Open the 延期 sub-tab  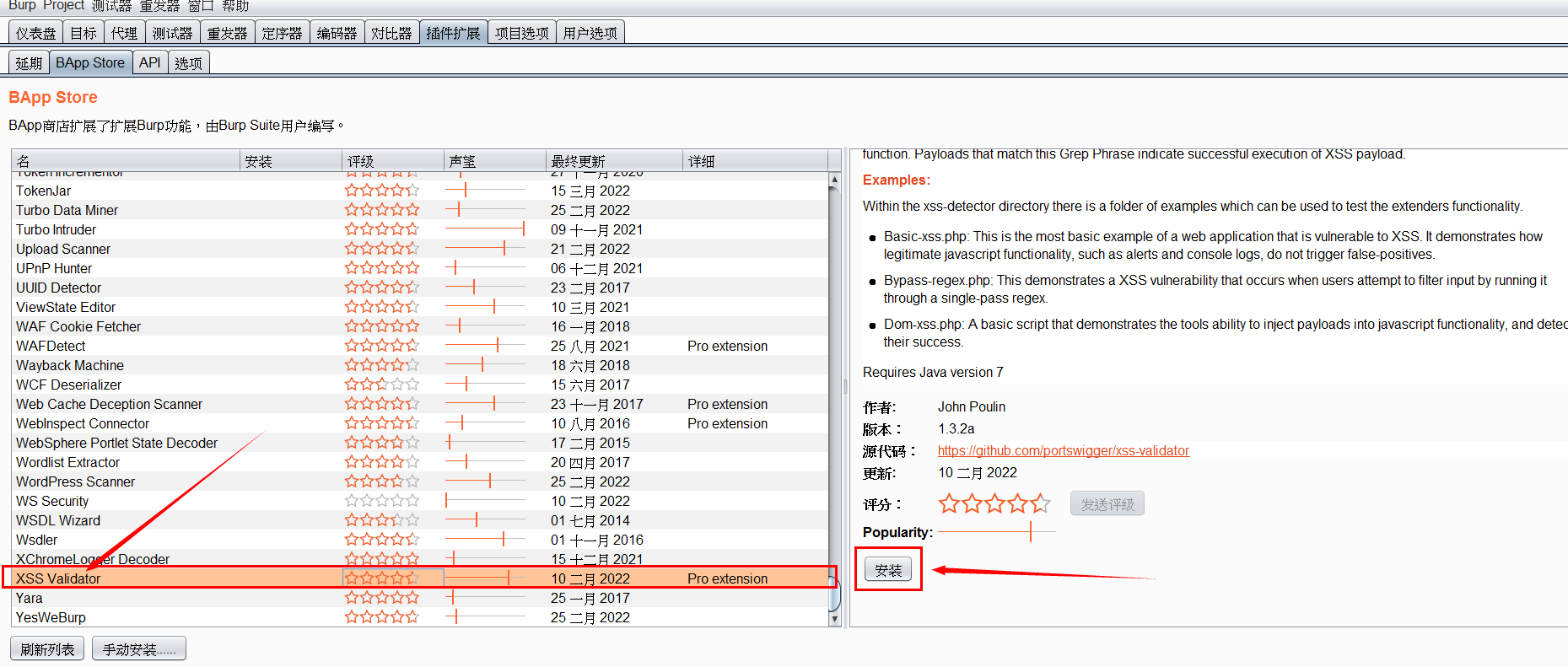pos(29,62)
